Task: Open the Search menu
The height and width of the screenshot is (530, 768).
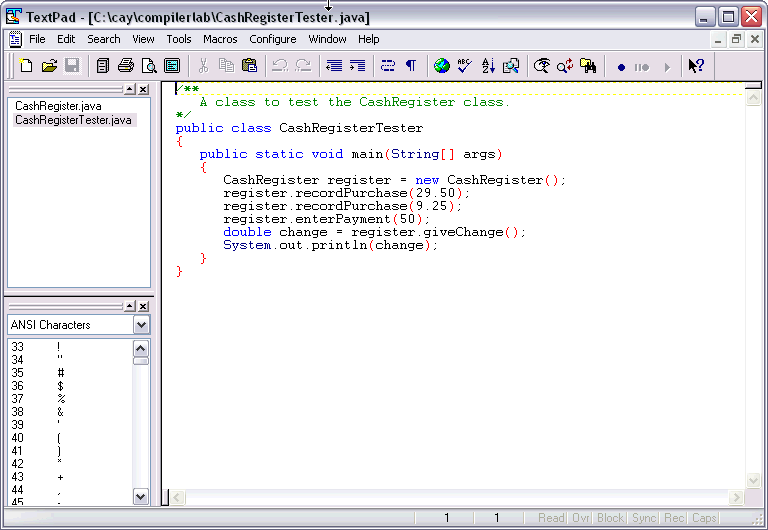Action: (104, 39)
